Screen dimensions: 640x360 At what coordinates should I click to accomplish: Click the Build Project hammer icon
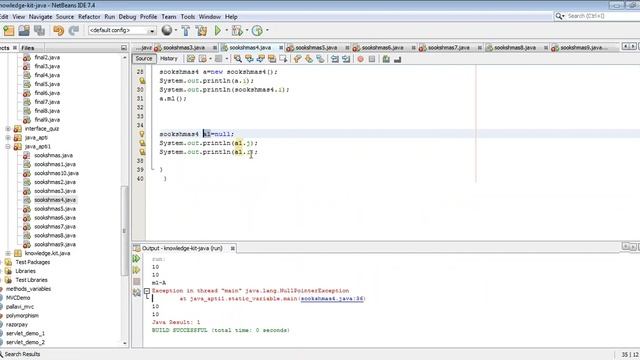tap(186, 30)
